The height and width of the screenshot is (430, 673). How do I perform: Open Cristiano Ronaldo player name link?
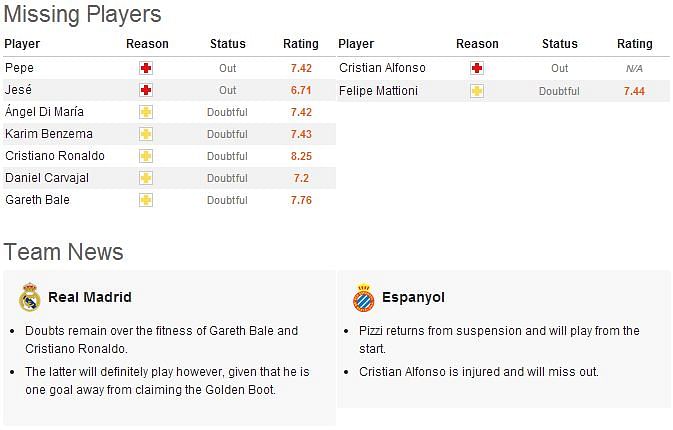(55, 156)
